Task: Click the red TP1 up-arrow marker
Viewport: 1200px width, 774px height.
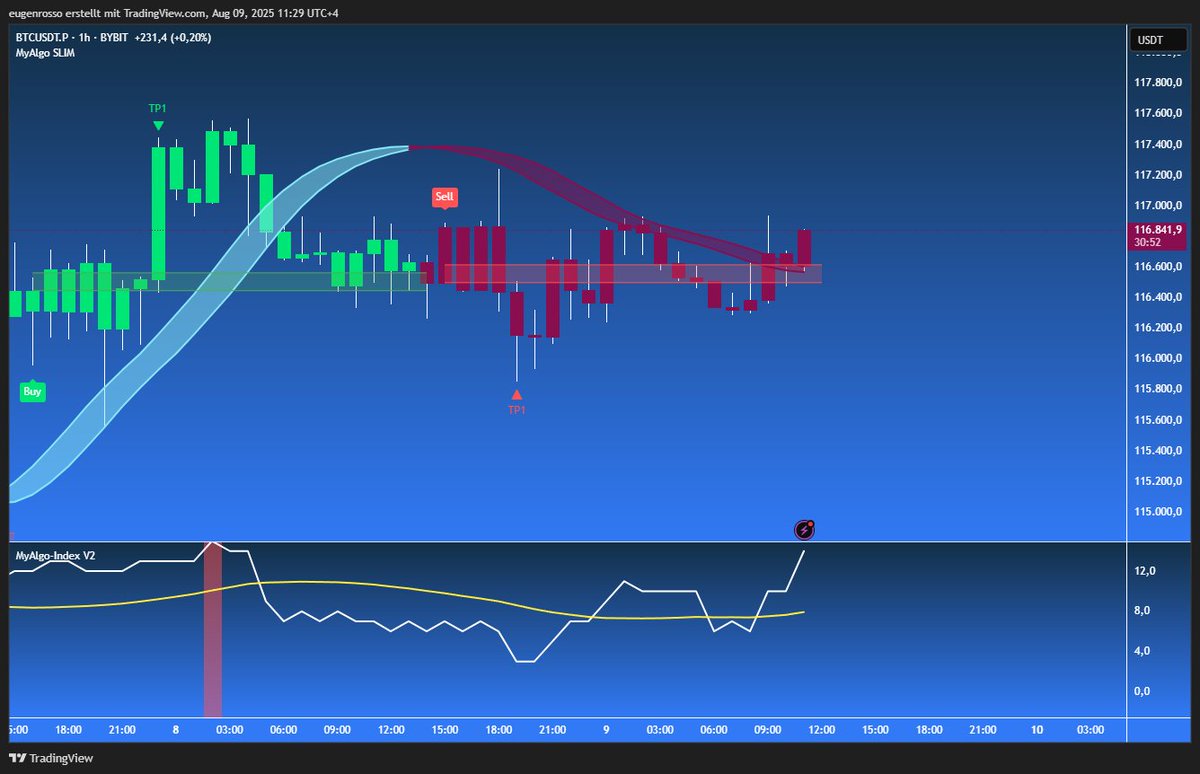Action: [x=516, y=394]
